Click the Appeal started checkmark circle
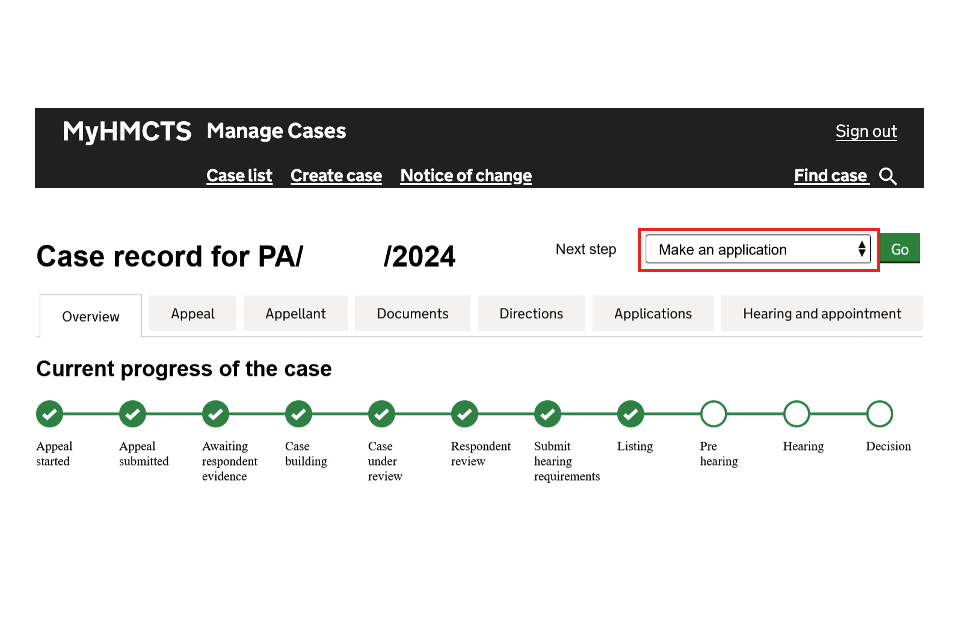The width and height of the screenshot is (960, 640). click(49, 413)
